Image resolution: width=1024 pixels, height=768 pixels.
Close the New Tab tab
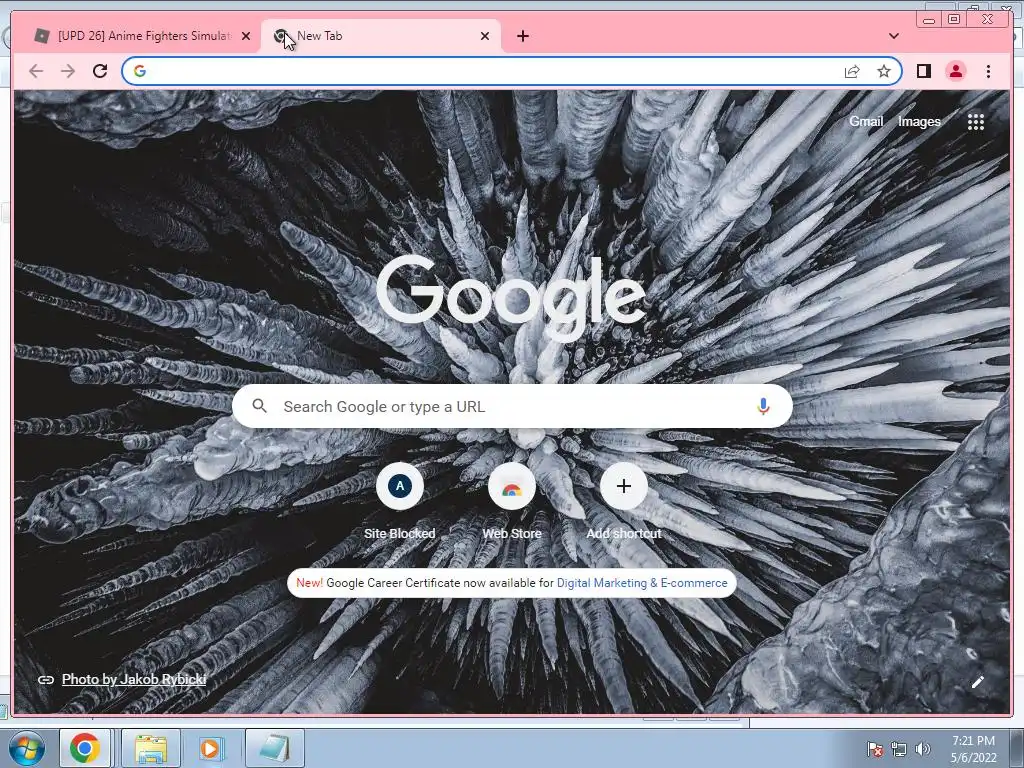click(x=485, y=36)
